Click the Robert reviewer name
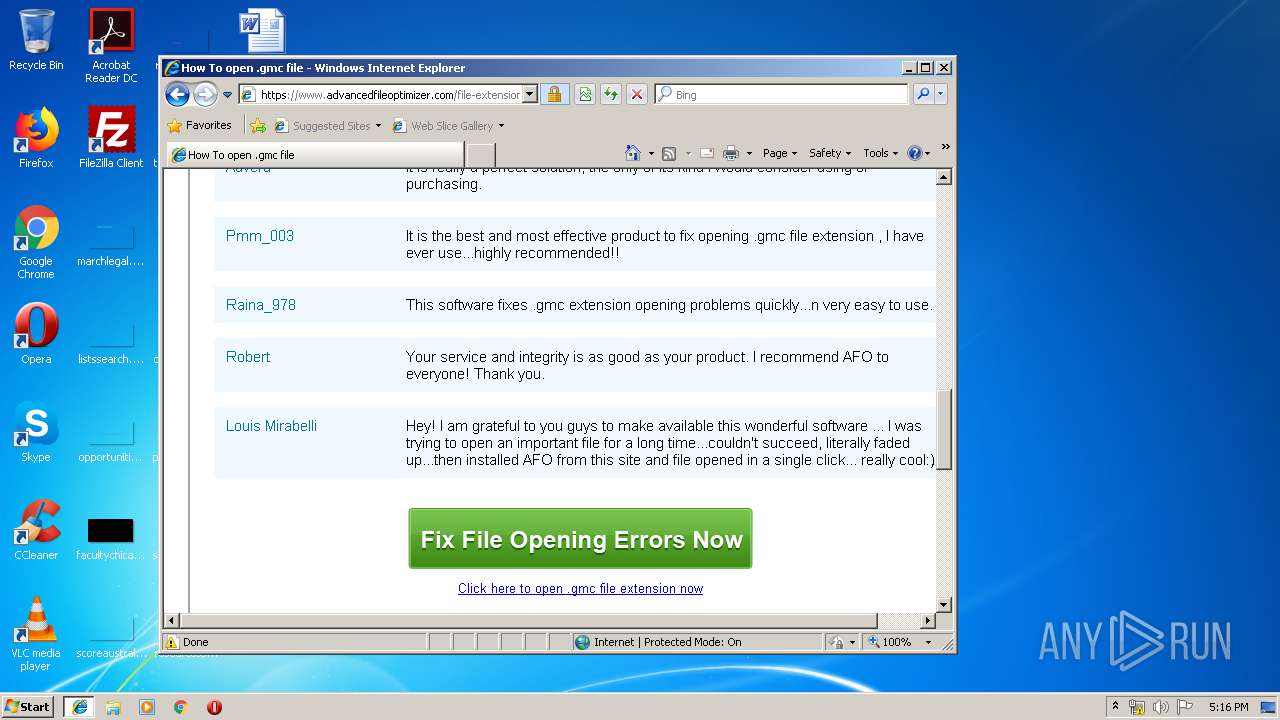Viewport: 1280px width, 720px height. 248,357
